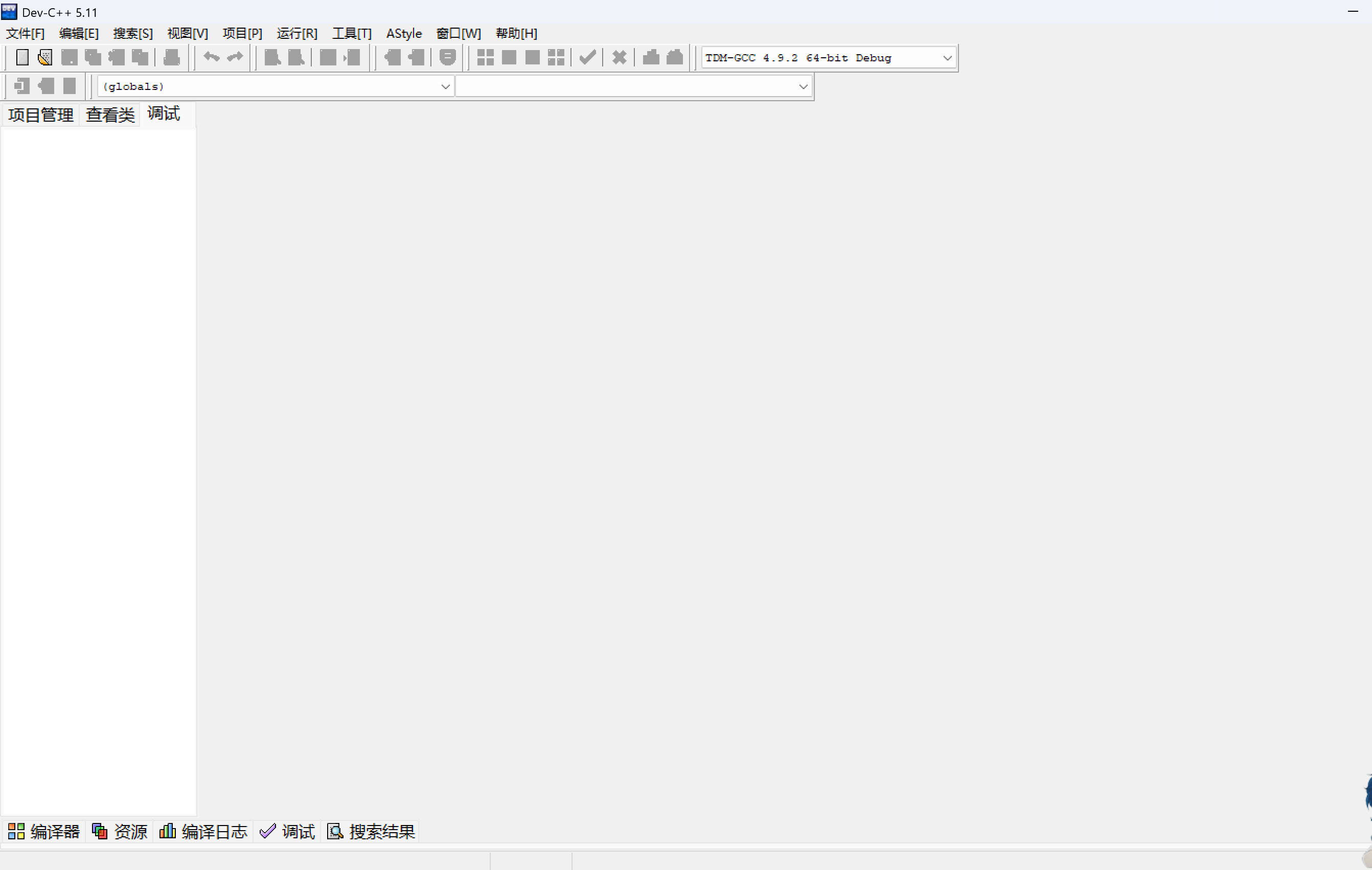Click the Dev-C++ title bar app icon

coord(9,11)
